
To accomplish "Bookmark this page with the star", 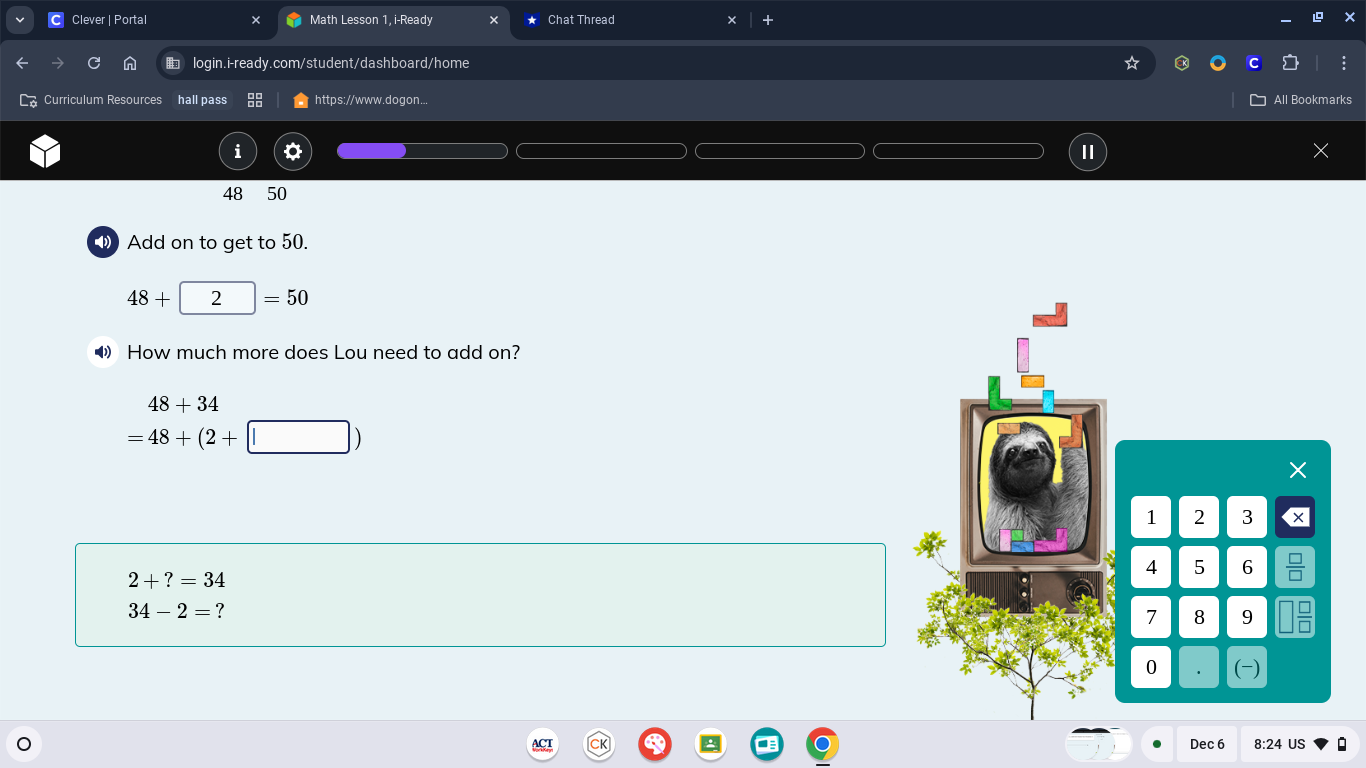I will (x=1132, y=62).
